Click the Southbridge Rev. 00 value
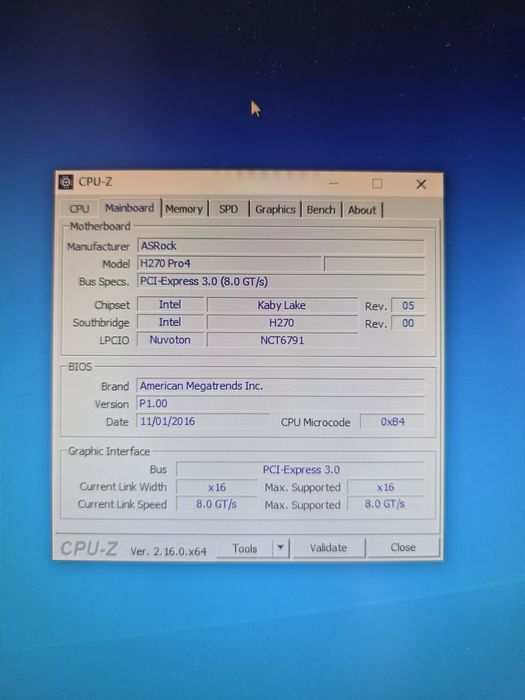This screenshot has width=525, height=700. pyautogui.click(x=408, y=323)
